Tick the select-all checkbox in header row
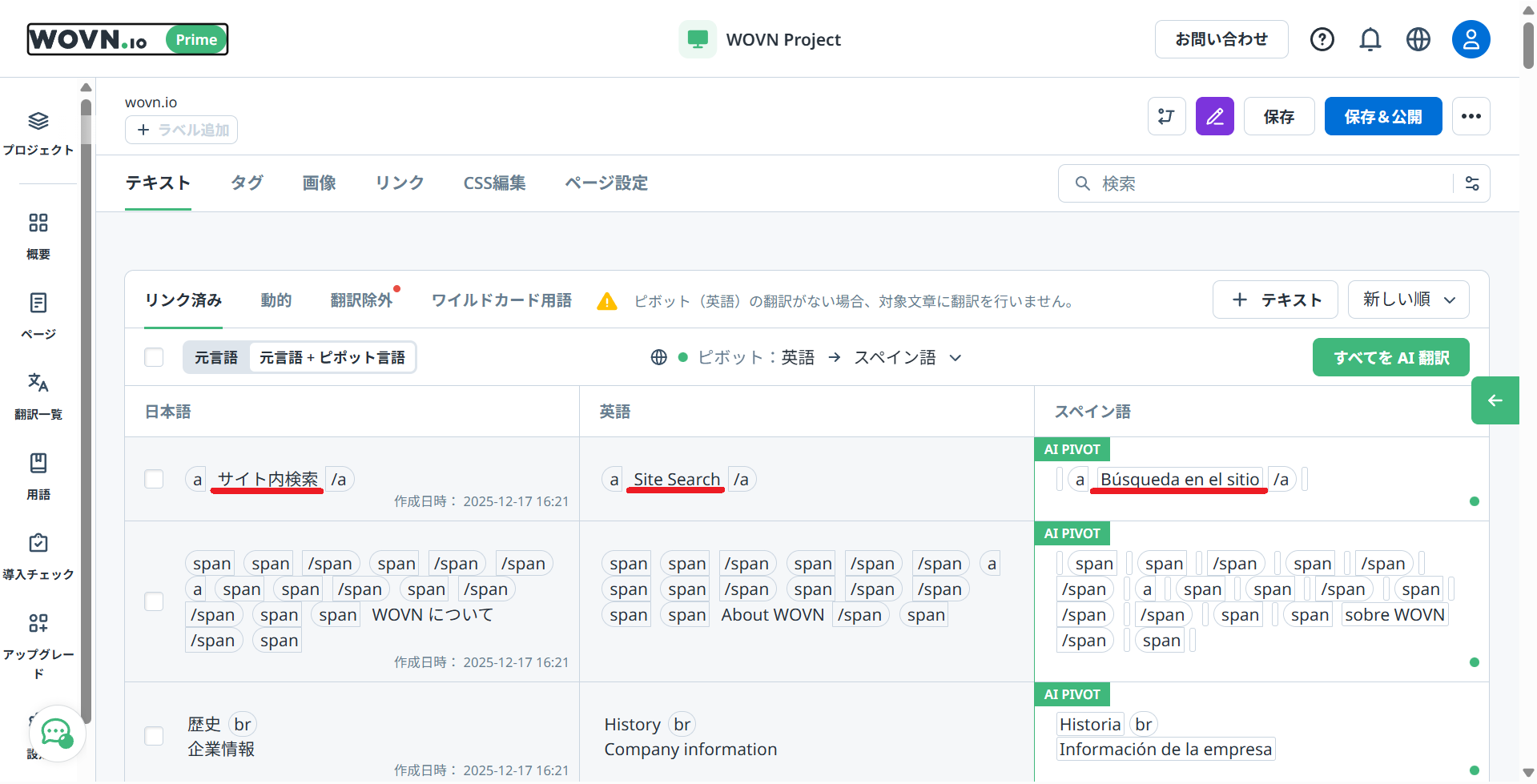The width and height of the screenshot is (1537, 784). click(154, 357)
